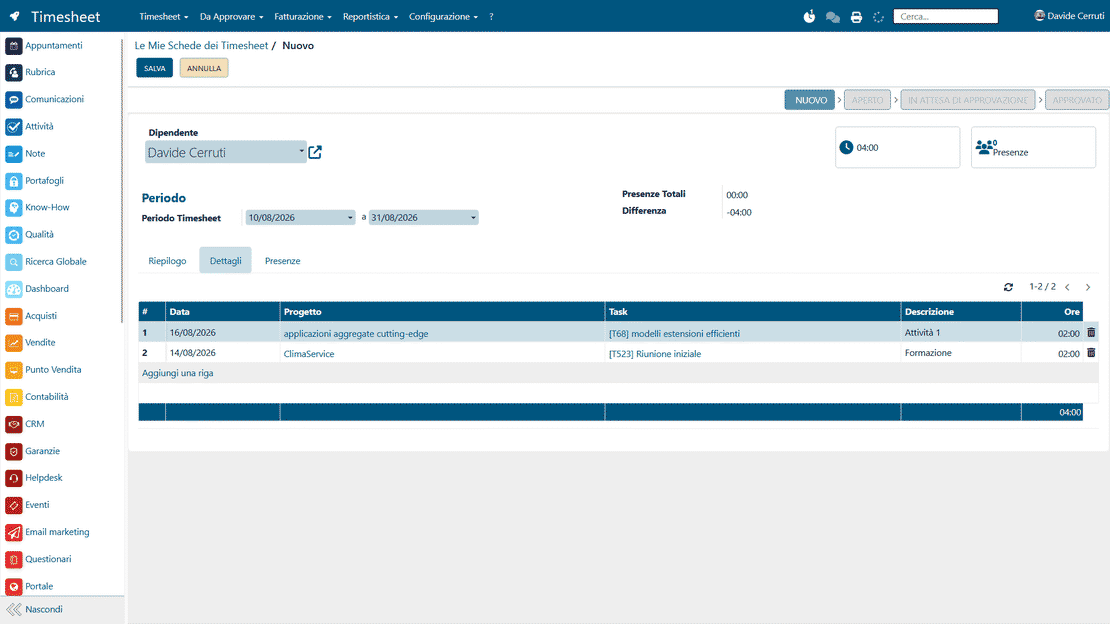
Task: Click the loading spinner icon in top bar
Action: pyautogui.click(x=879, y=17)
